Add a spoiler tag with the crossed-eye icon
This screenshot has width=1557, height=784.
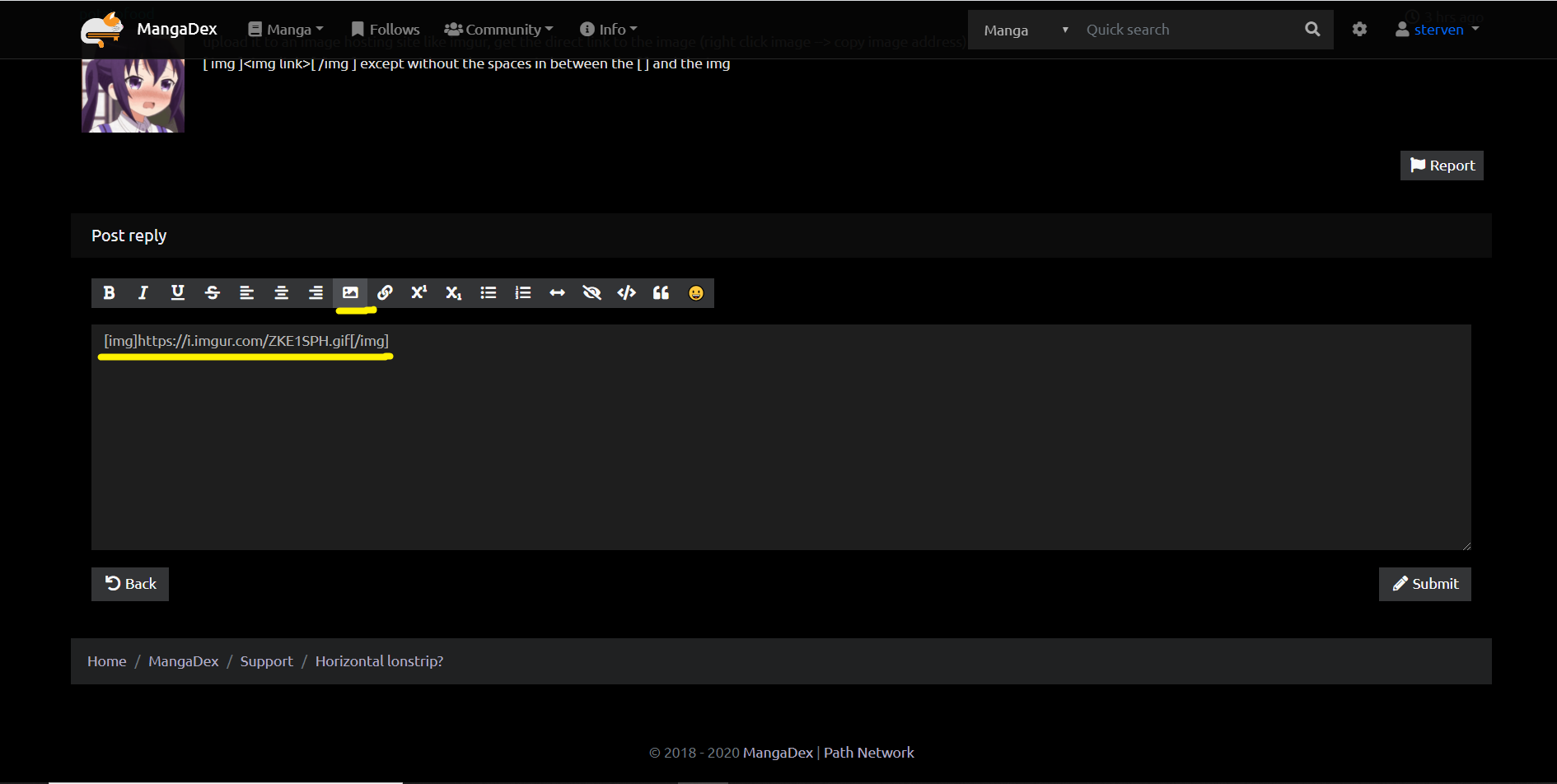[591, 292]
